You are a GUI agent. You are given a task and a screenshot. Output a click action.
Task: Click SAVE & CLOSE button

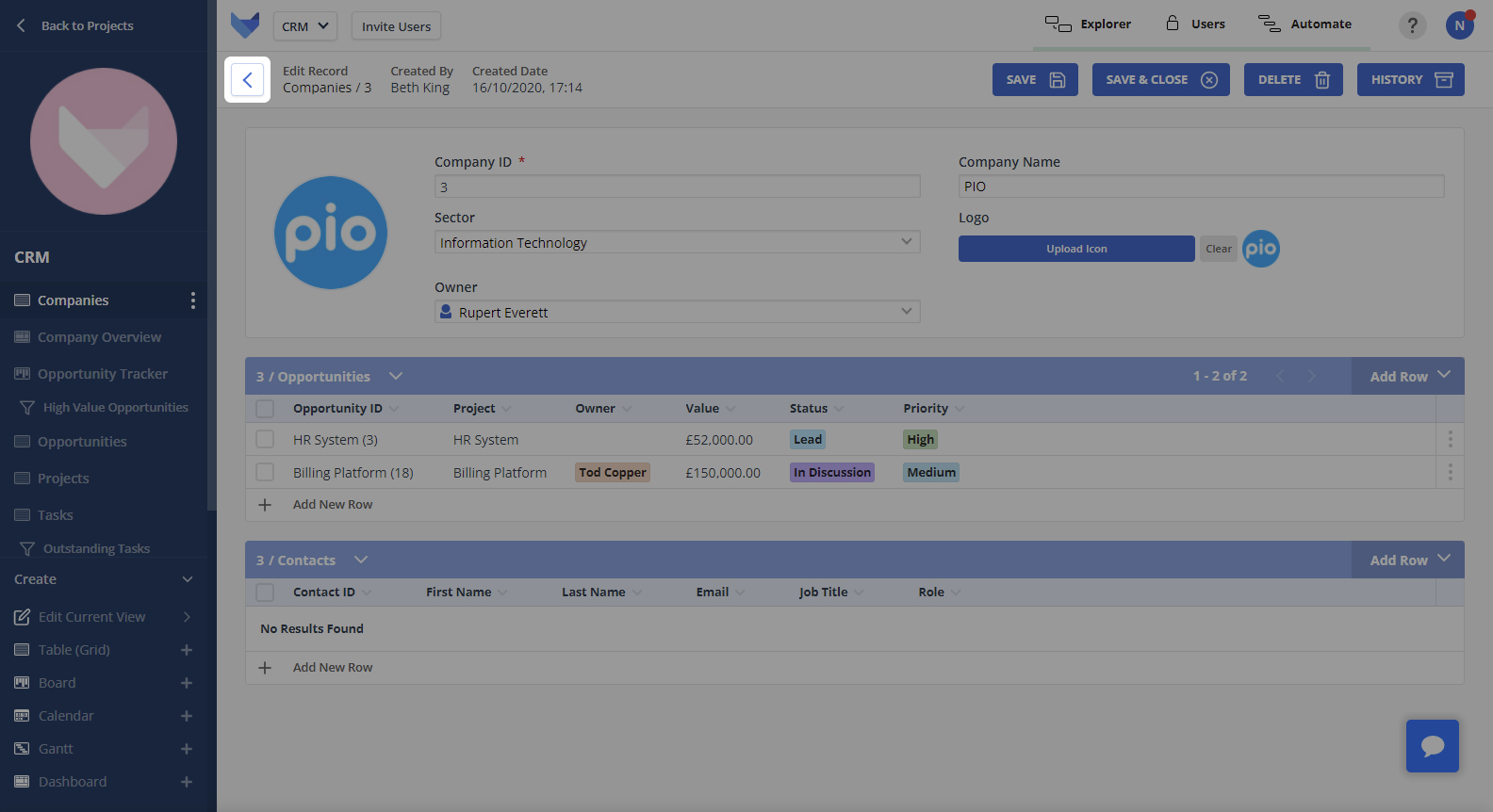(1161, 80)
